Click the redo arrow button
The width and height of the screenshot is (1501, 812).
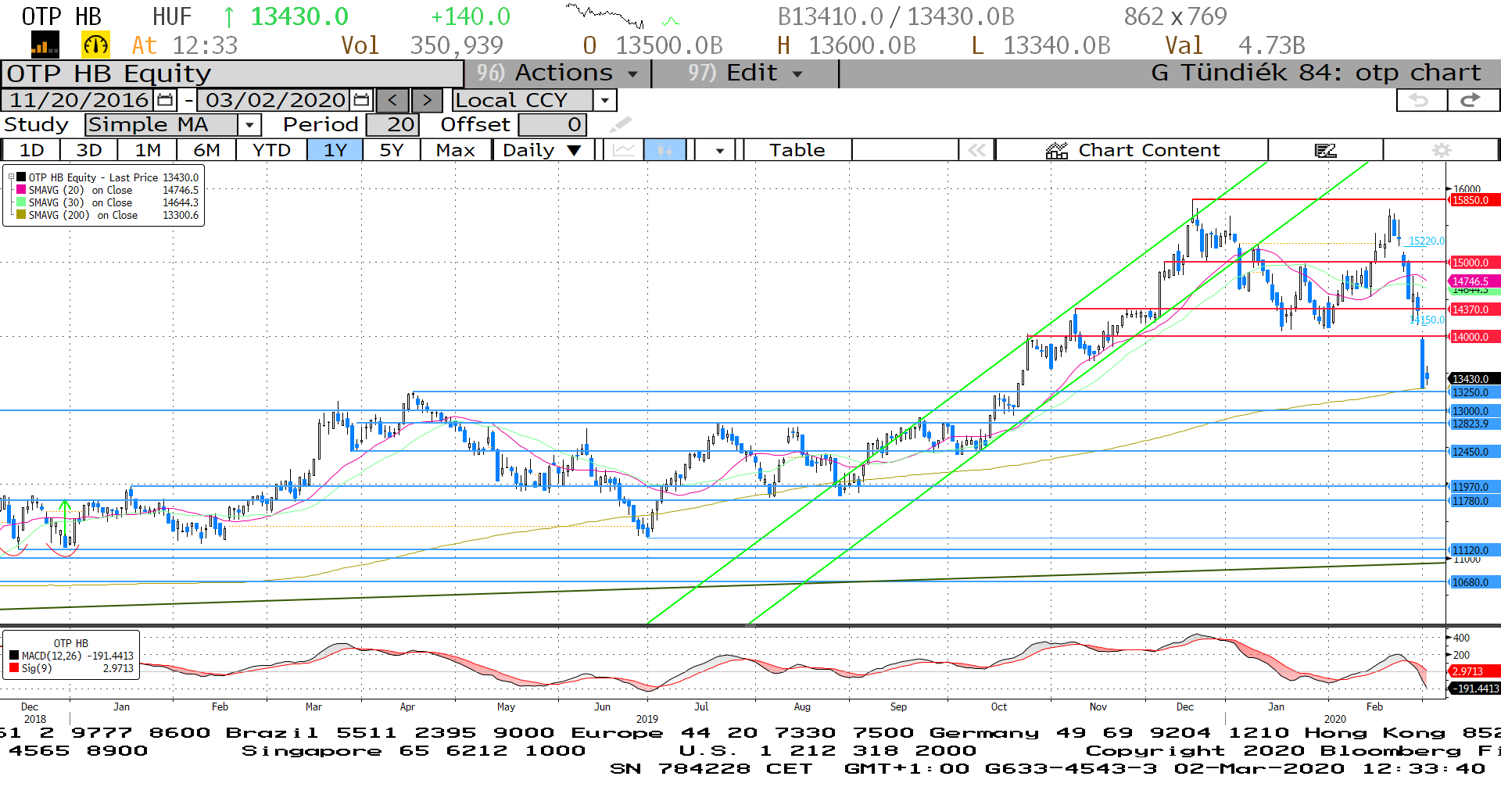click(1472, 100)
